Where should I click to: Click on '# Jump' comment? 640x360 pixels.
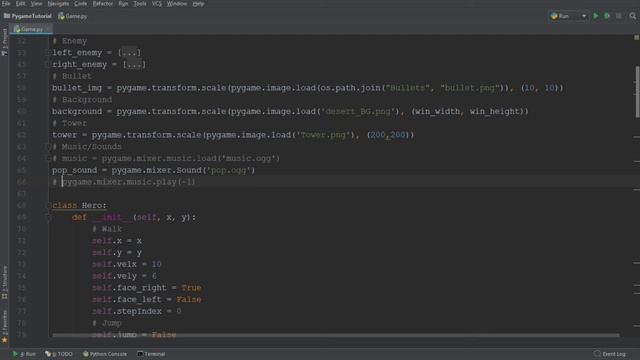pos(107,323)
